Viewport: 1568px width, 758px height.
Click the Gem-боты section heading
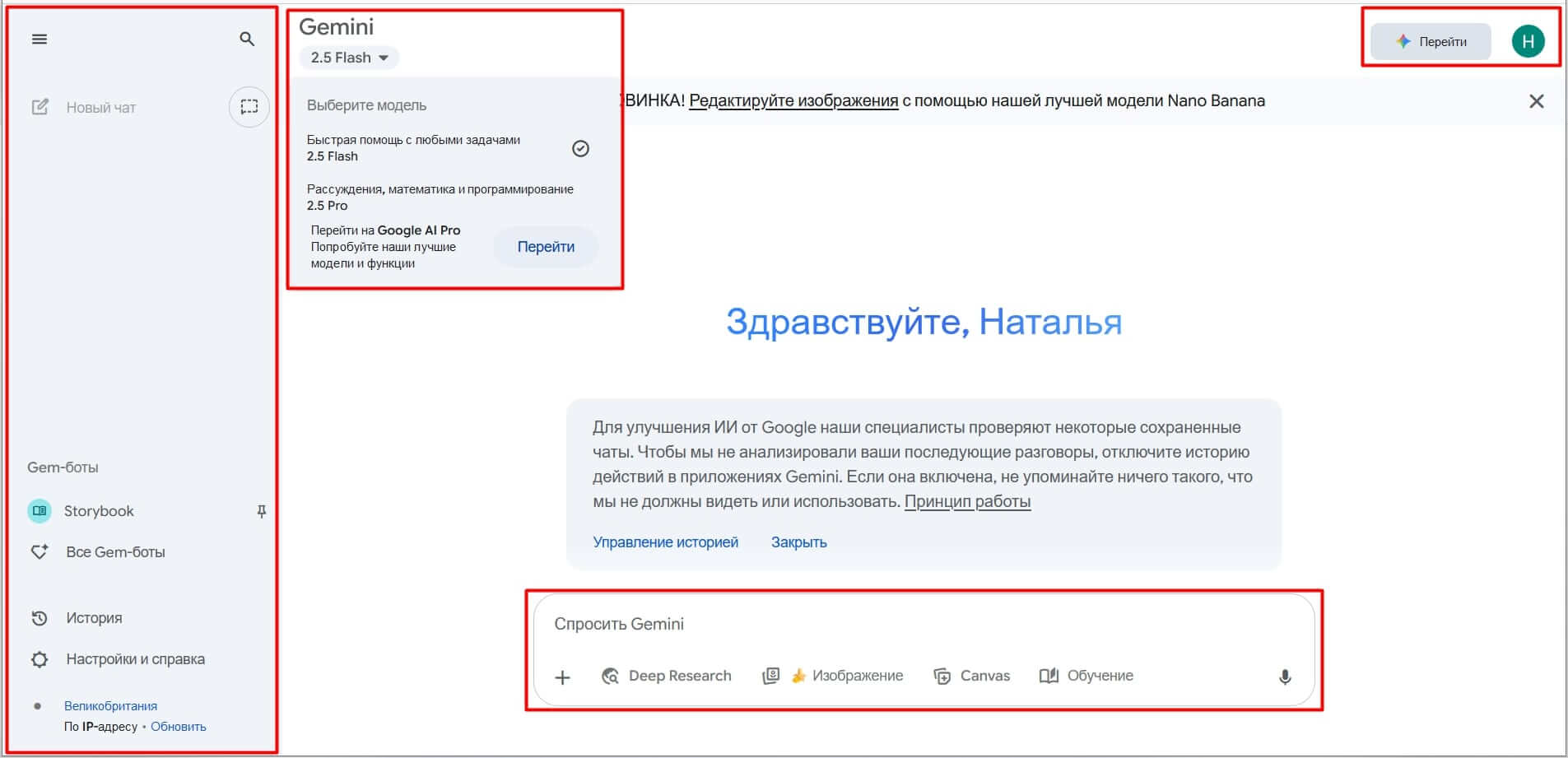click(63, 467)
